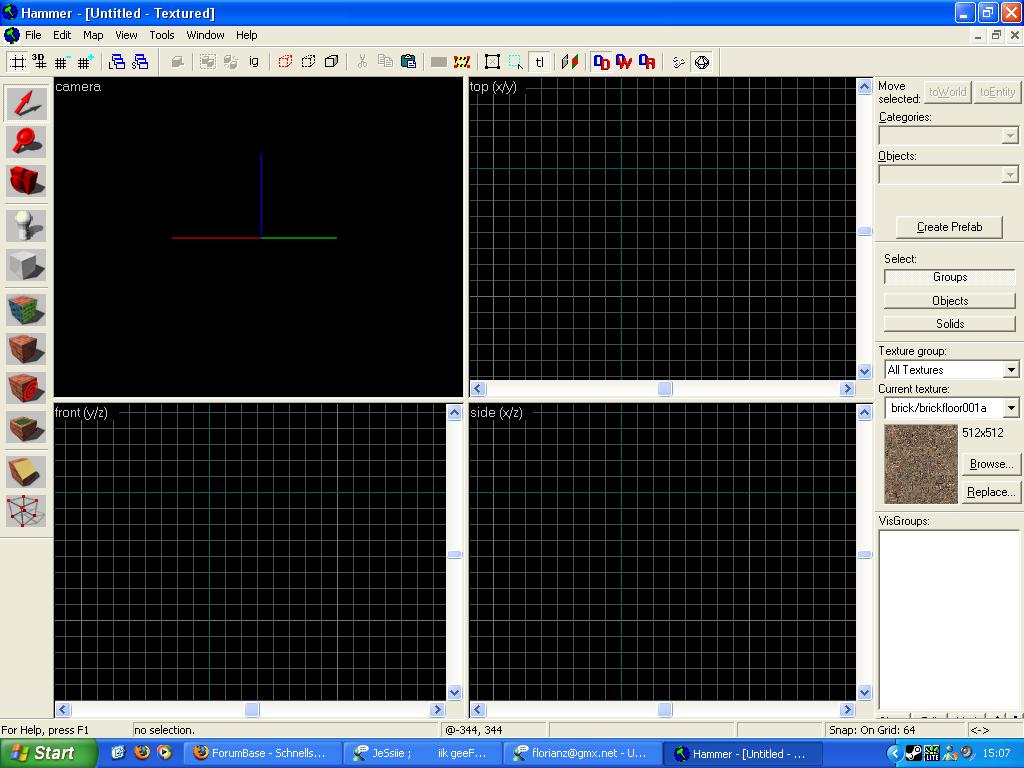This screenshot has height=768, width=1024.
Task: Toggle radius culling sphere icon
Action: (x=702, y=62)
